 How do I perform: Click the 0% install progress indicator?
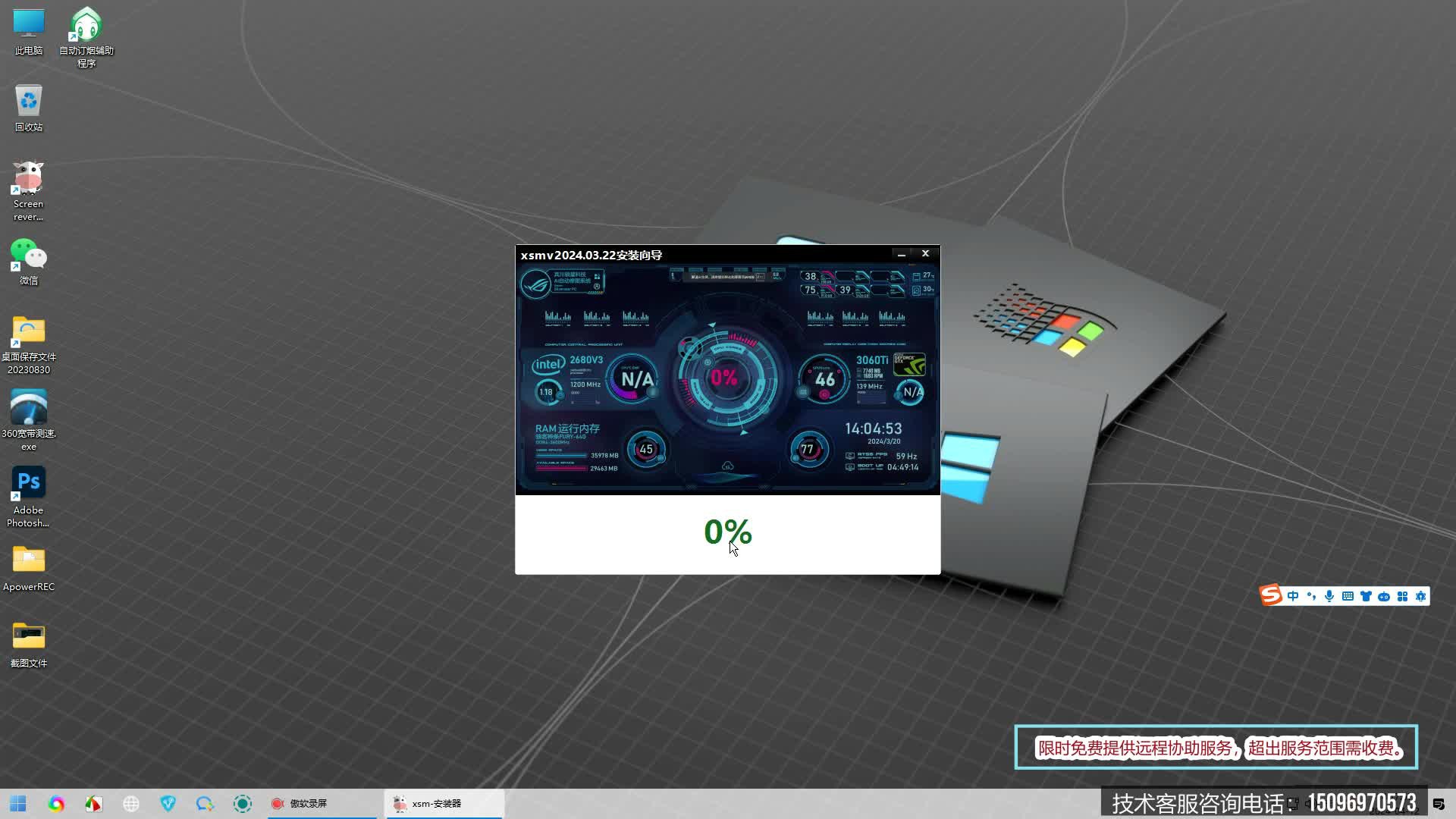[x=727, y=532]
